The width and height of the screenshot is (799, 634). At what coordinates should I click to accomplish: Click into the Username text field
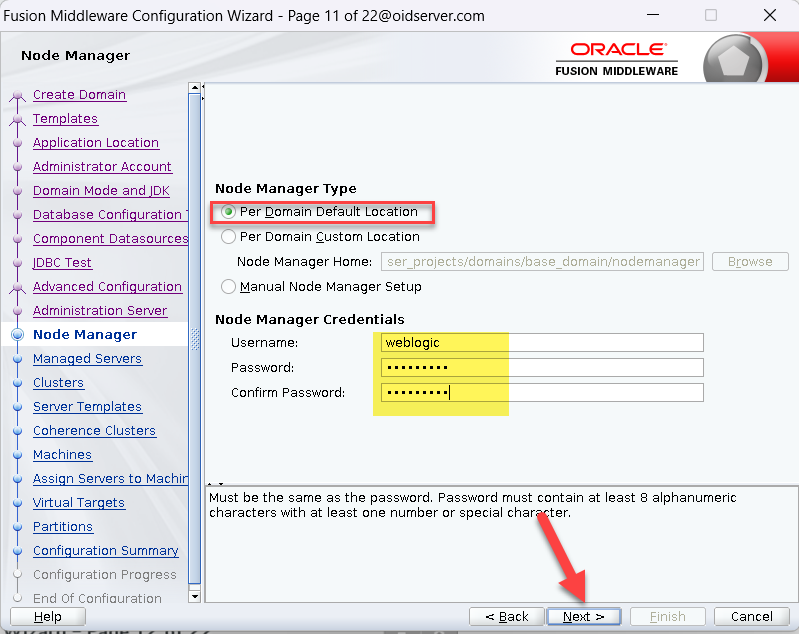coord(540,343)
